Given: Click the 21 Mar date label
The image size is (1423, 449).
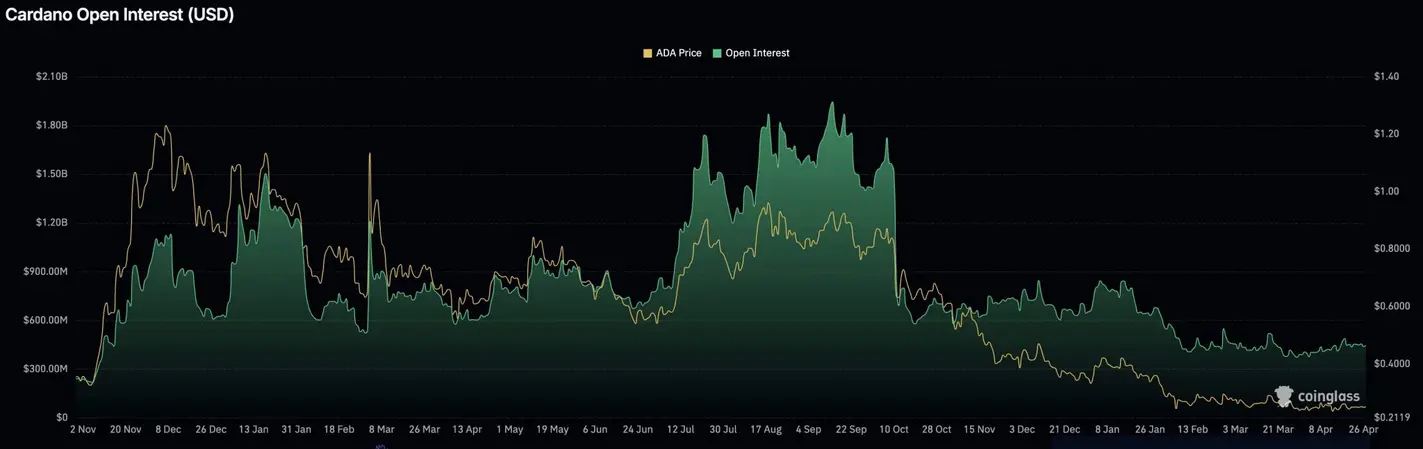Looking at the screenshot, I should click(1278, 430).
